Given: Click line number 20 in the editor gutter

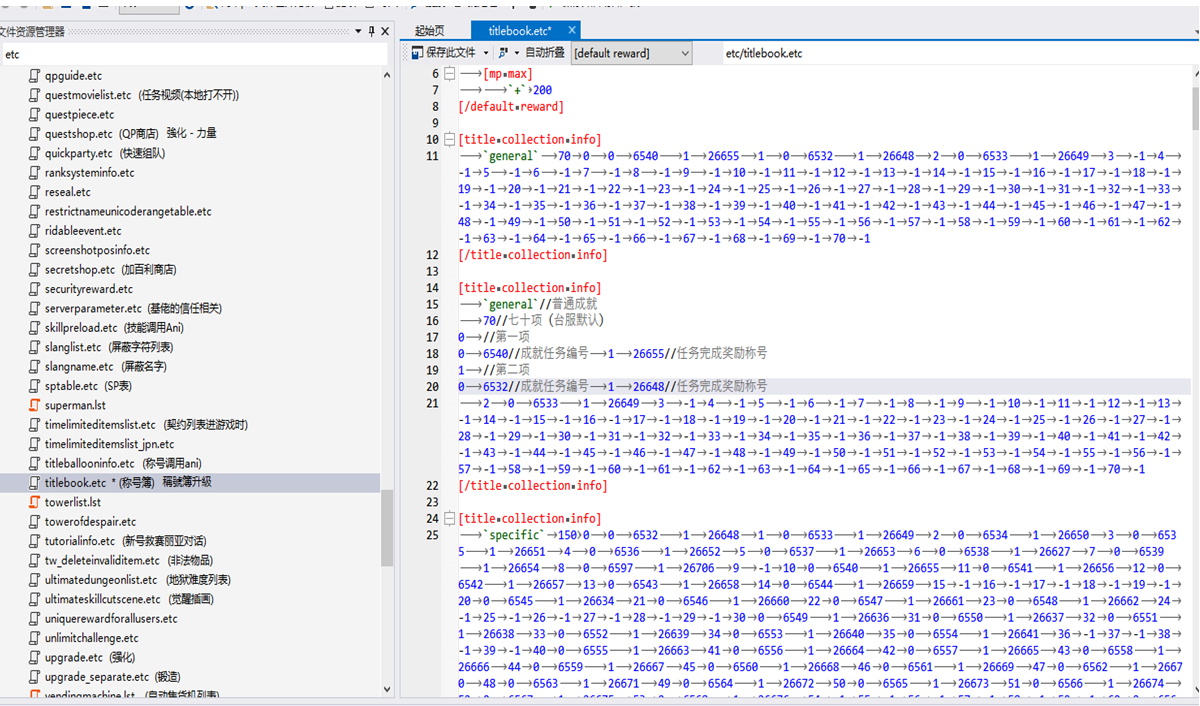Looking at the screenshot, I should tap(432, 387).
